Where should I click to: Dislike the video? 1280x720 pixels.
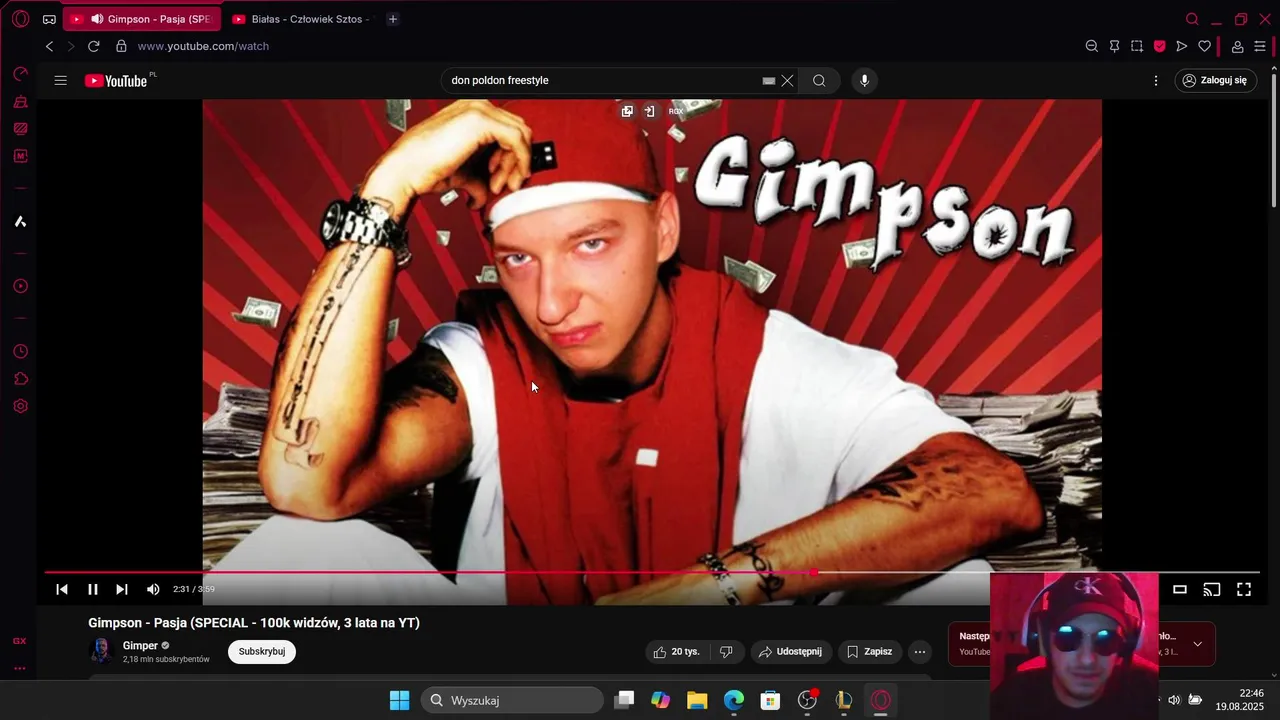(x=726, y=652)
